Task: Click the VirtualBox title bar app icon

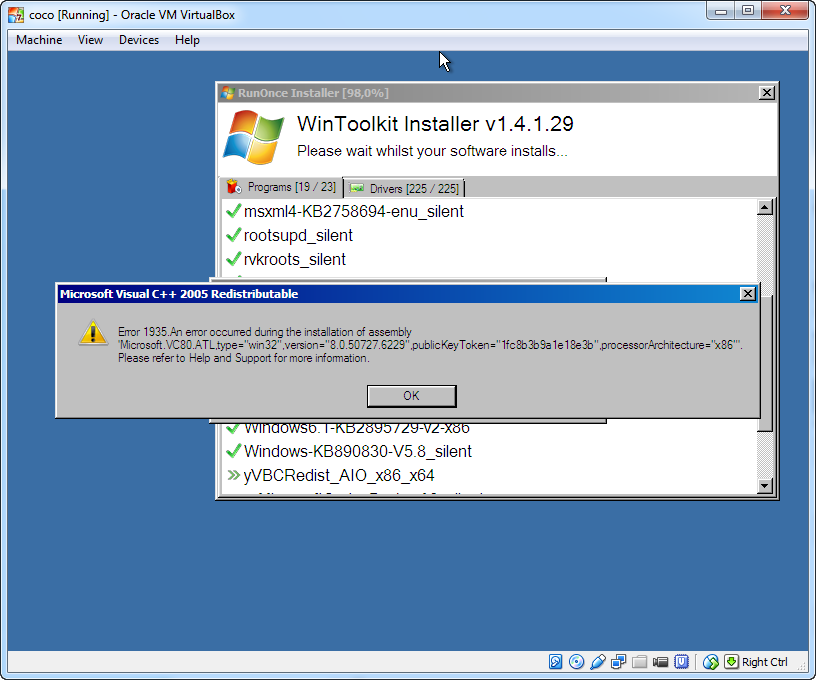Action: click(x=16, y=15)
